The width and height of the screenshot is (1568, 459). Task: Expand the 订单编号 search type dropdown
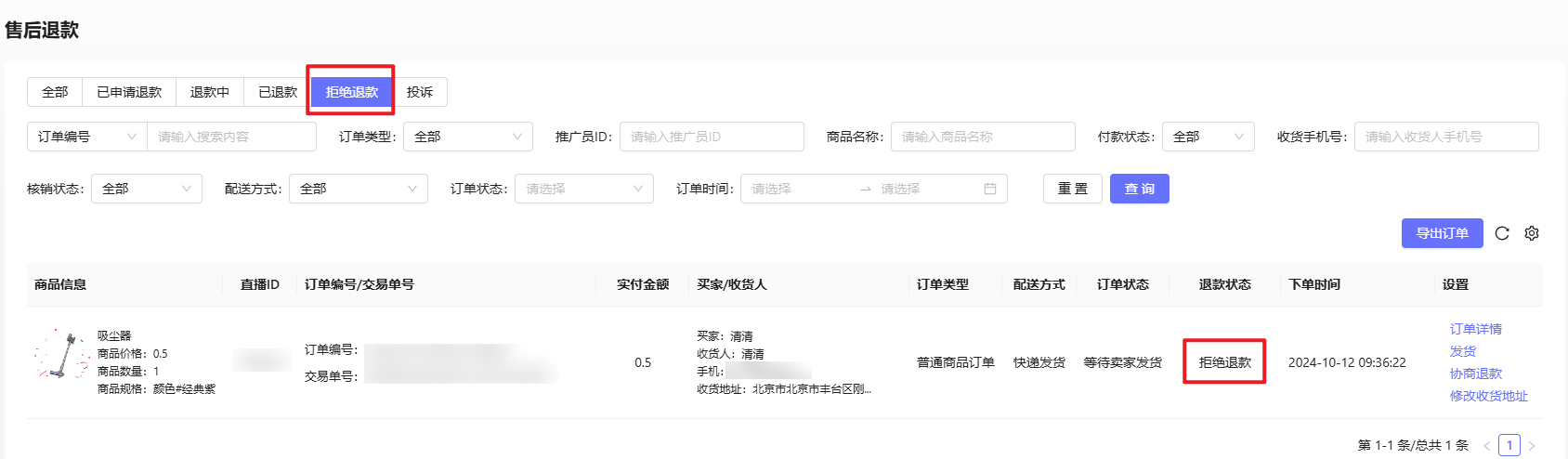pos(86,137)
